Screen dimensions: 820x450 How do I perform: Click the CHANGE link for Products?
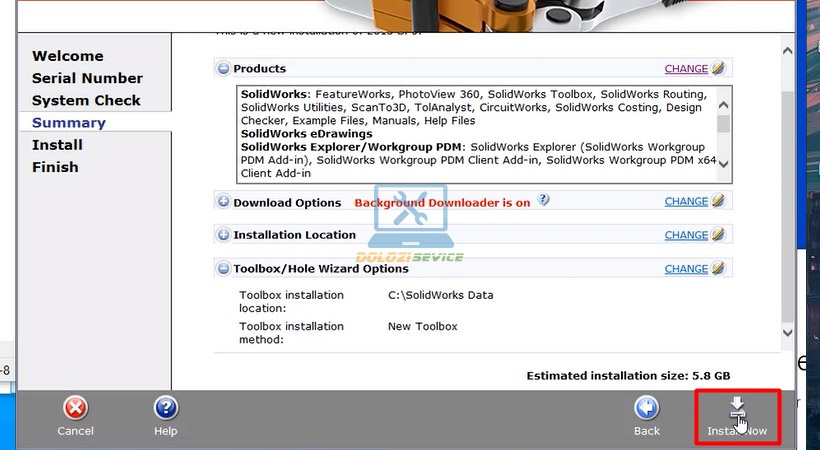tap(686, 69)
